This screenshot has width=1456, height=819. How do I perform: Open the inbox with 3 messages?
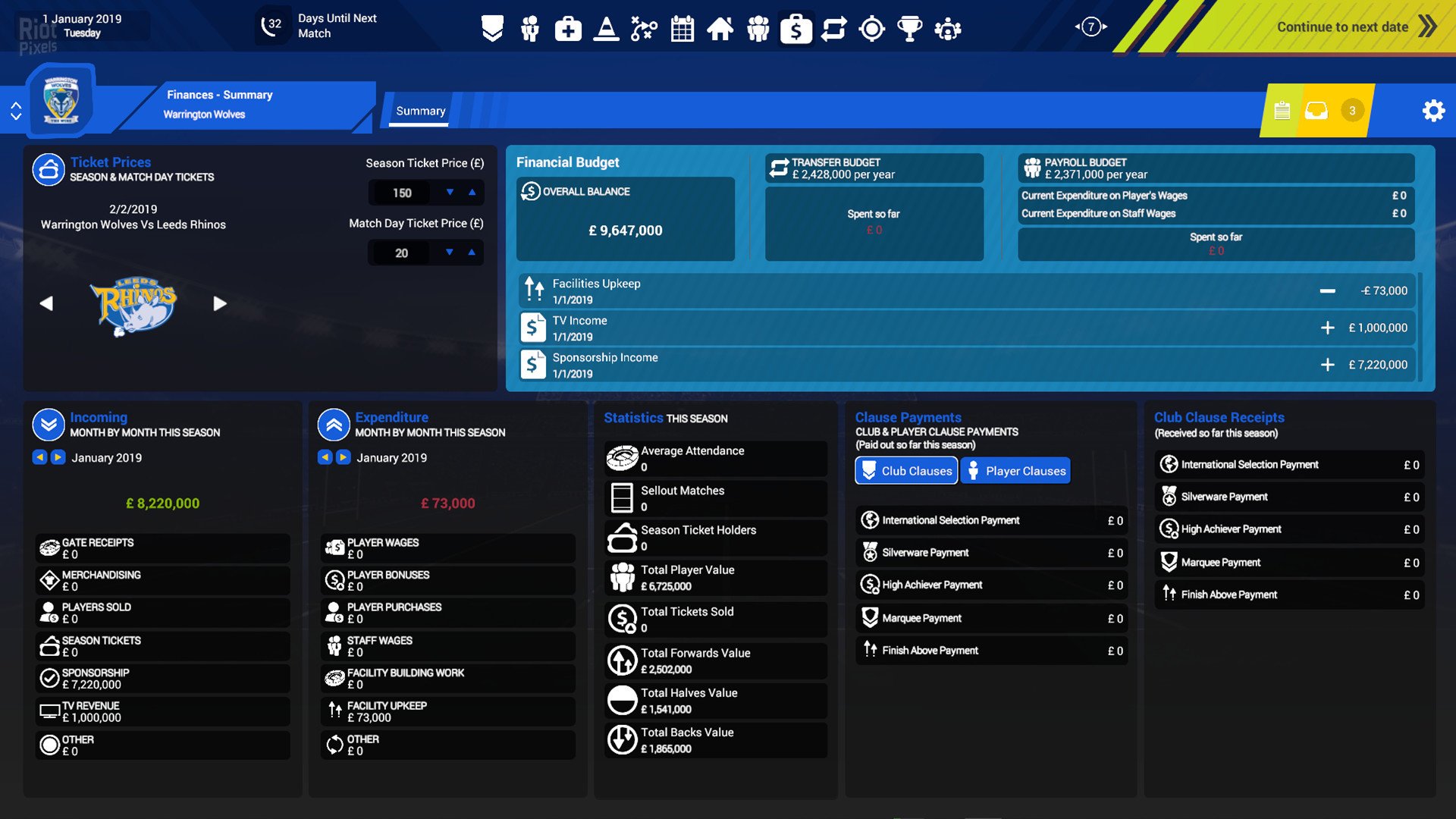click(1316, 110)
